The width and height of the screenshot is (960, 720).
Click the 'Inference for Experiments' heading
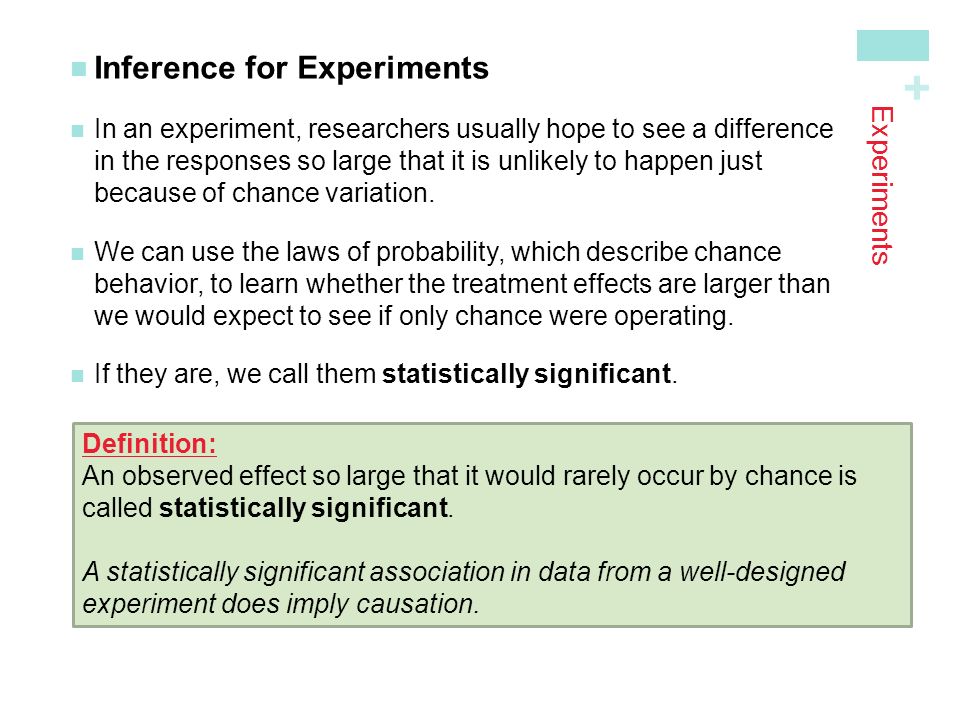(x=291, y=68)
